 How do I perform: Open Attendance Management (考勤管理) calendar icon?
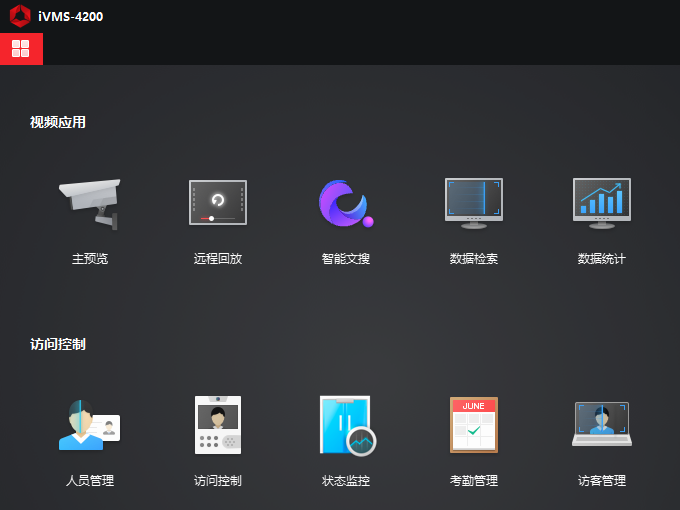tap(474, 425)
